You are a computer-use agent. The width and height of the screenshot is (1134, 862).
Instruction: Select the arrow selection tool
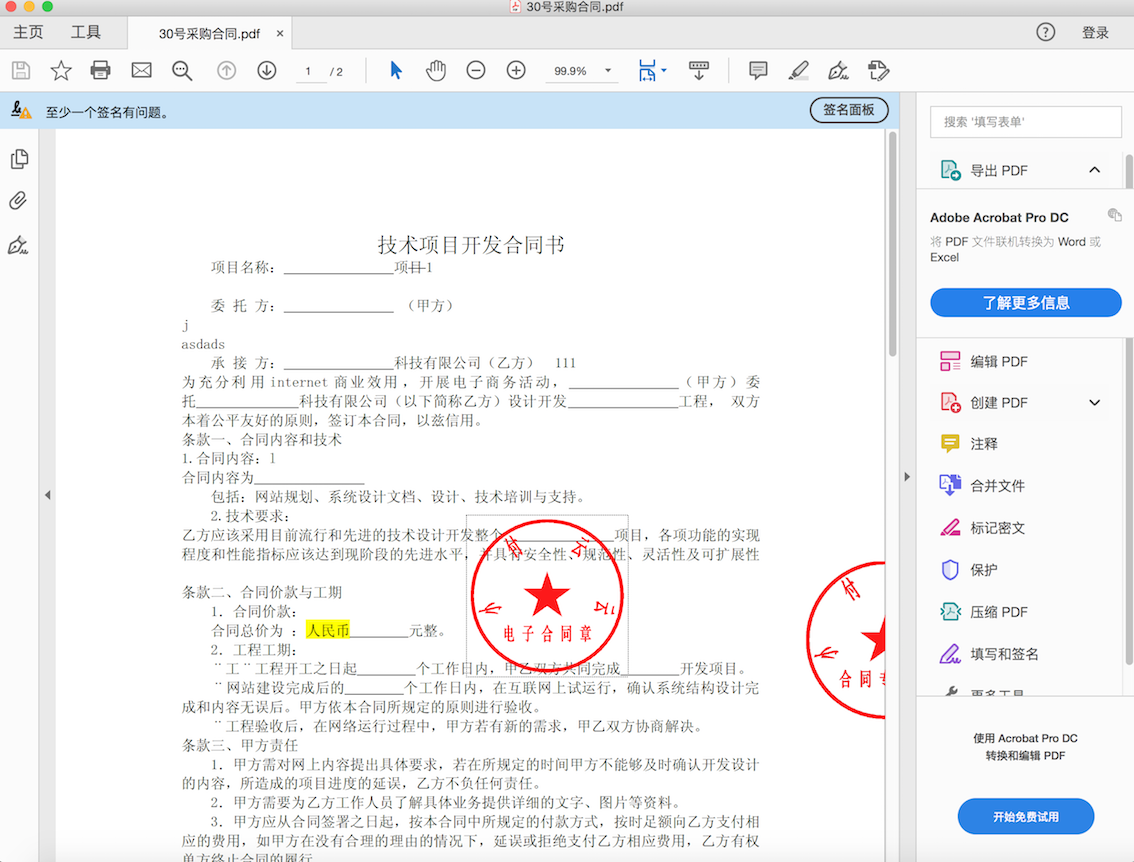396,70
